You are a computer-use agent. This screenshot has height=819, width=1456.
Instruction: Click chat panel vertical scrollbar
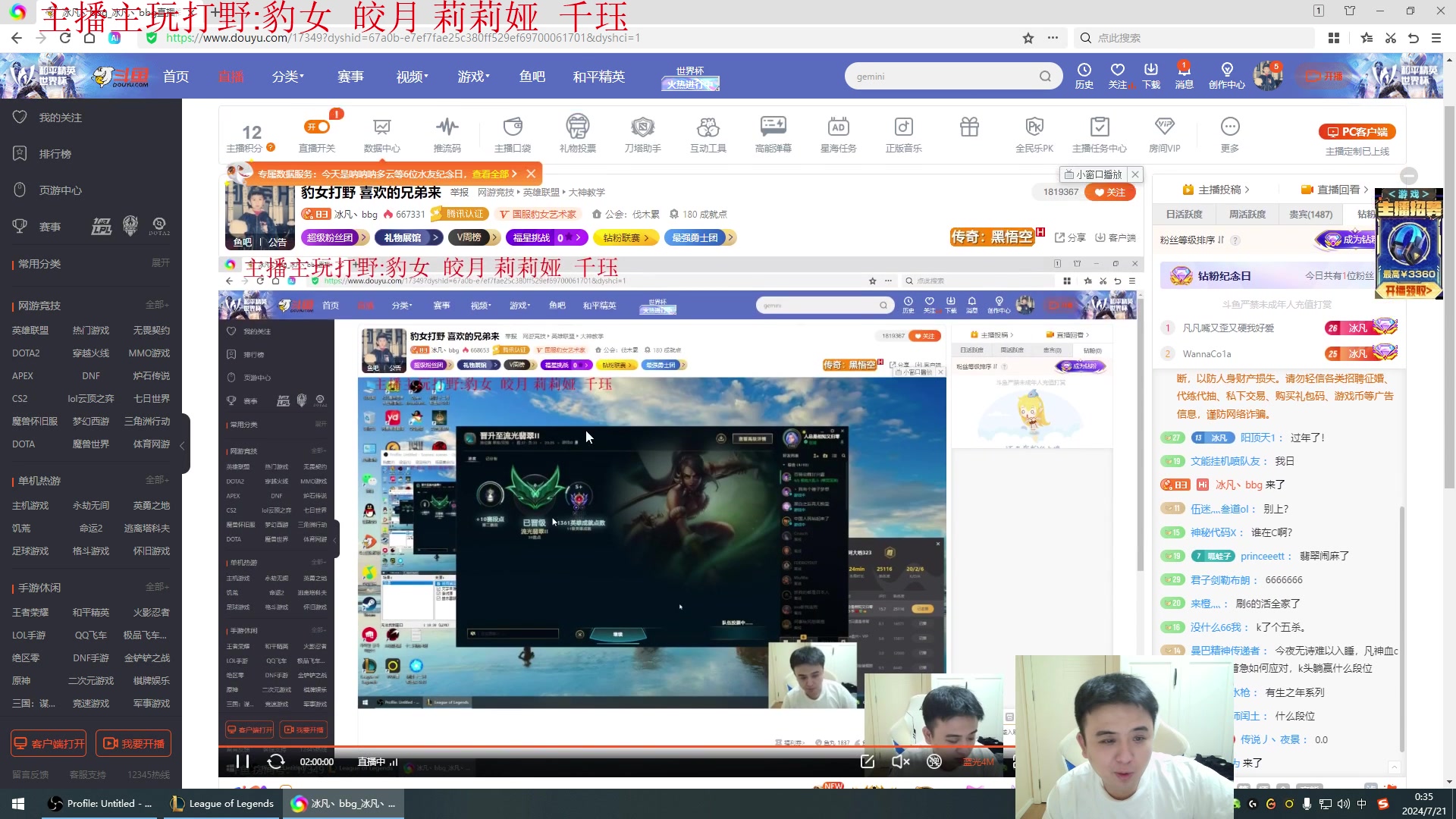(x=1401, y=629)
